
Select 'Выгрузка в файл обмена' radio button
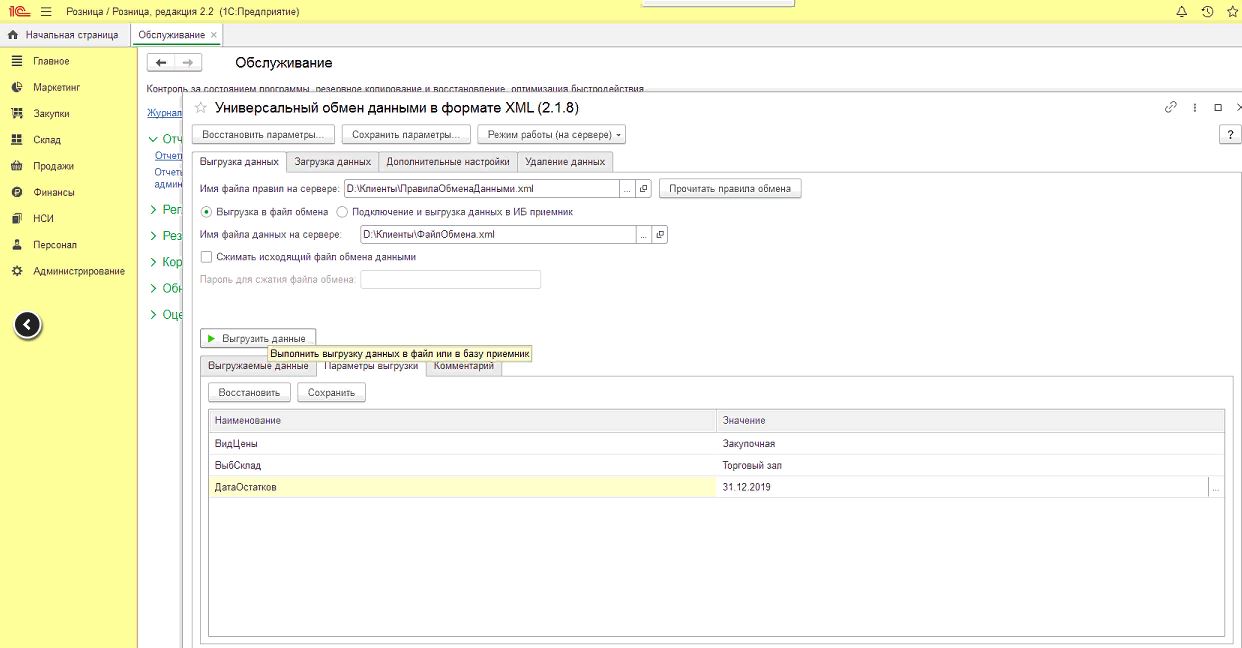pos(207,212)
